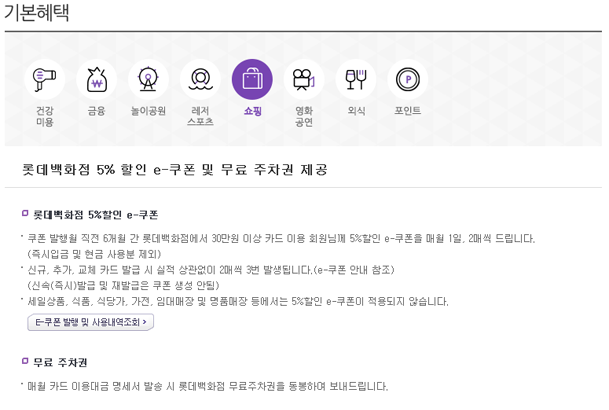
Task: Click the fork and wine glass icon
Action: click(356, 79)
